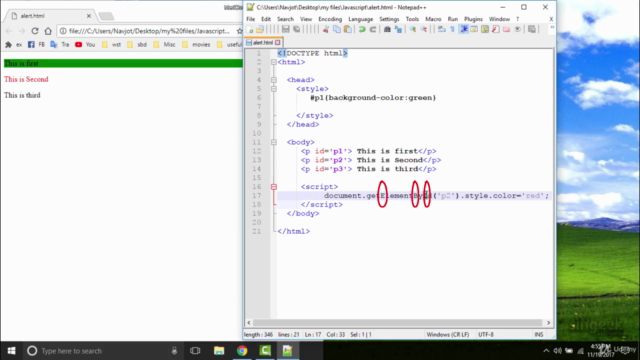Close the alert.html tab in Notepad++

point(278,42)
